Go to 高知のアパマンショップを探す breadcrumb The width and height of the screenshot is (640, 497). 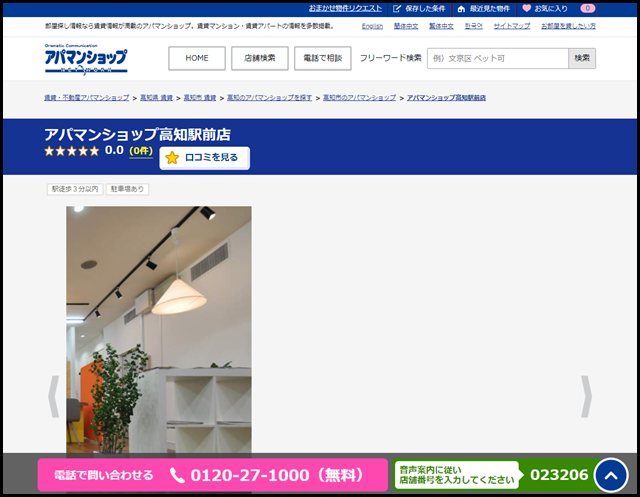tap(269, 98)
